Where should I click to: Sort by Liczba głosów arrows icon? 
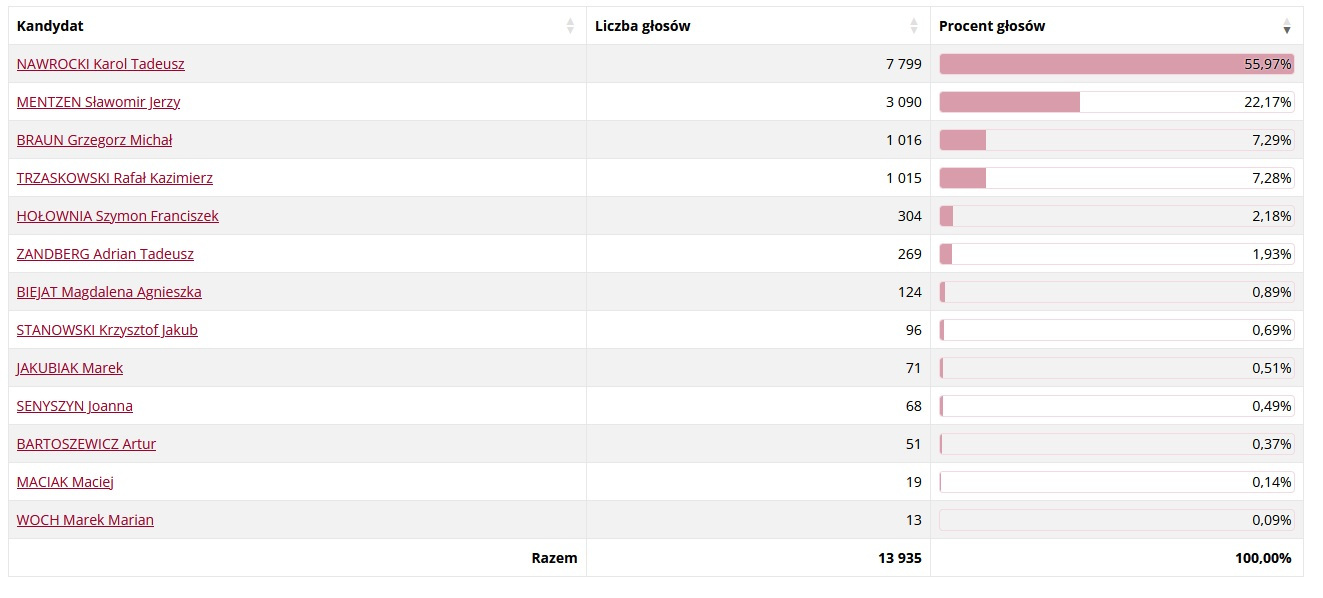914,26
